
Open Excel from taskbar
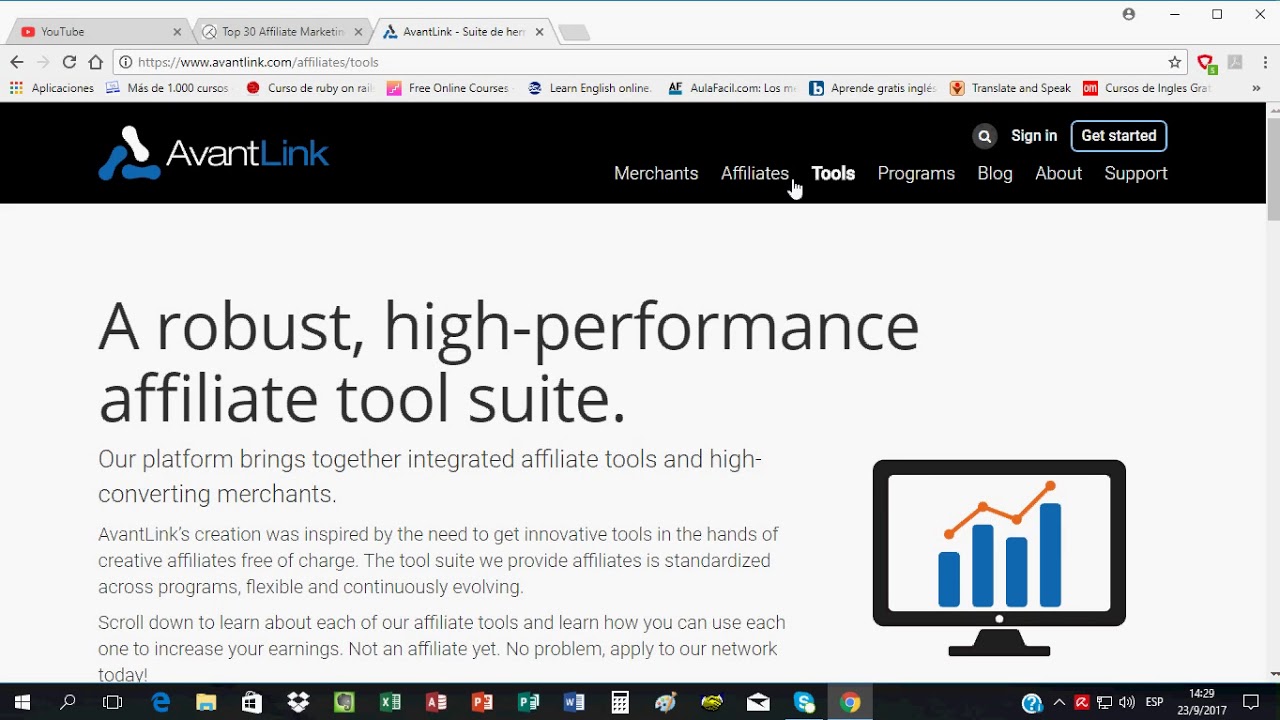390,702
